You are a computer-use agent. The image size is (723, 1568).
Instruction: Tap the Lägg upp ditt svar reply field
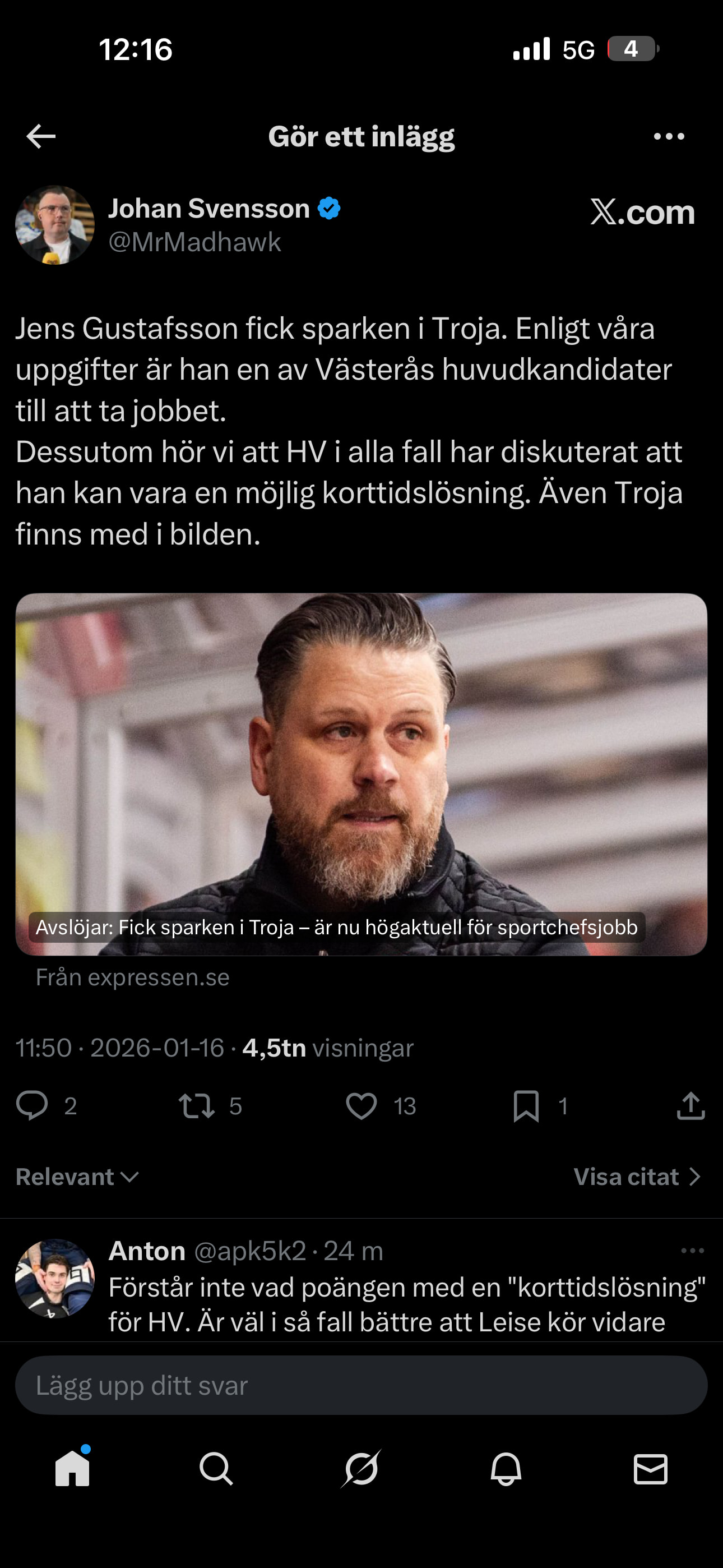(x=361, y=1385)
